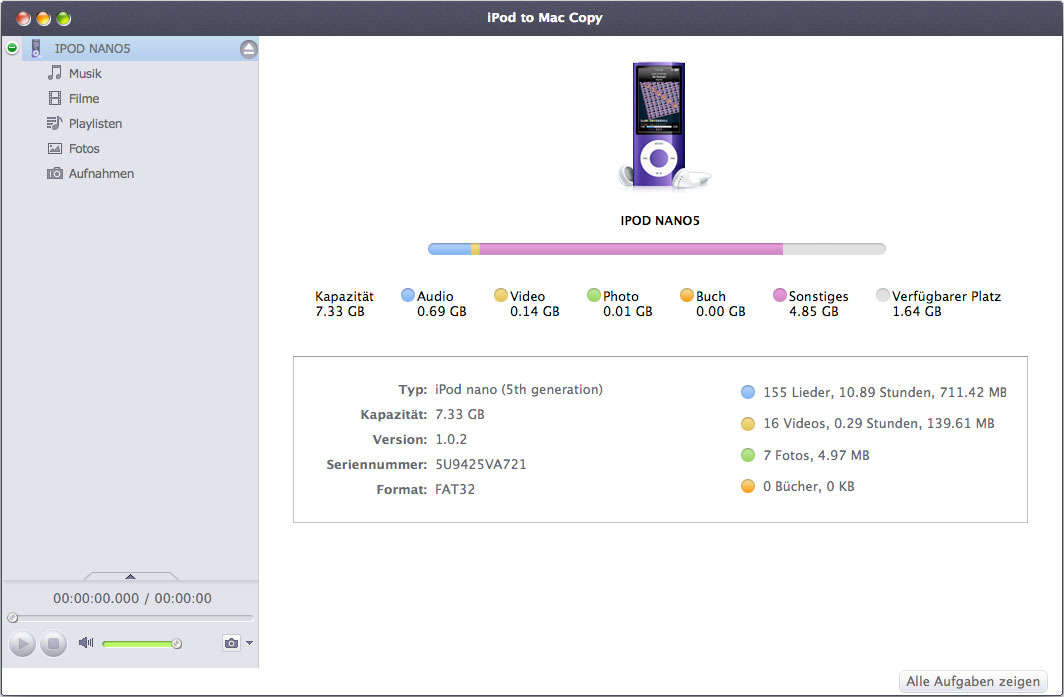Open the snapshot dropdown arrow

(250, 643)
